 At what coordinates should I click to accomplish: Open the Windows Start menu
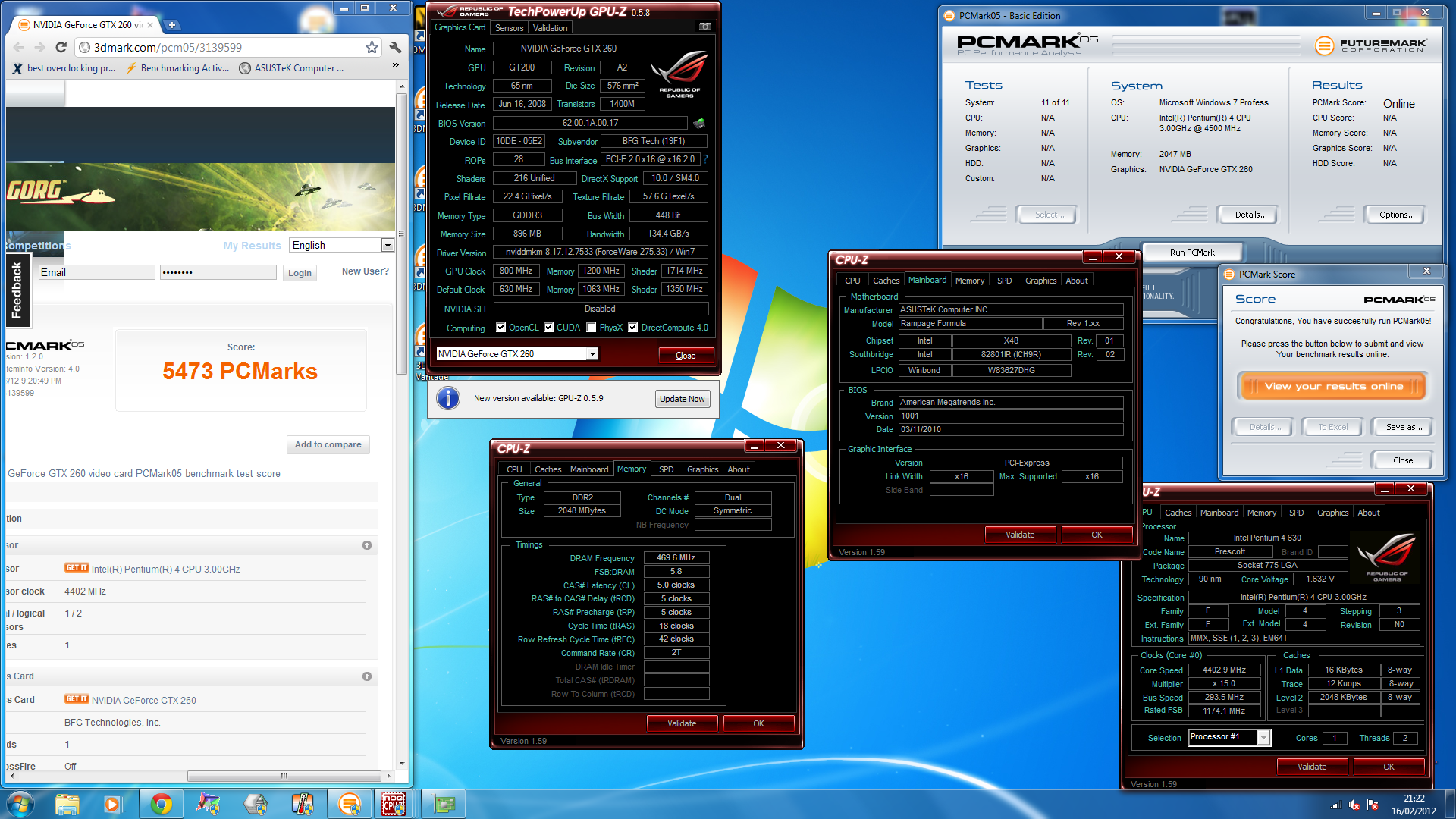tap(20, 803)
